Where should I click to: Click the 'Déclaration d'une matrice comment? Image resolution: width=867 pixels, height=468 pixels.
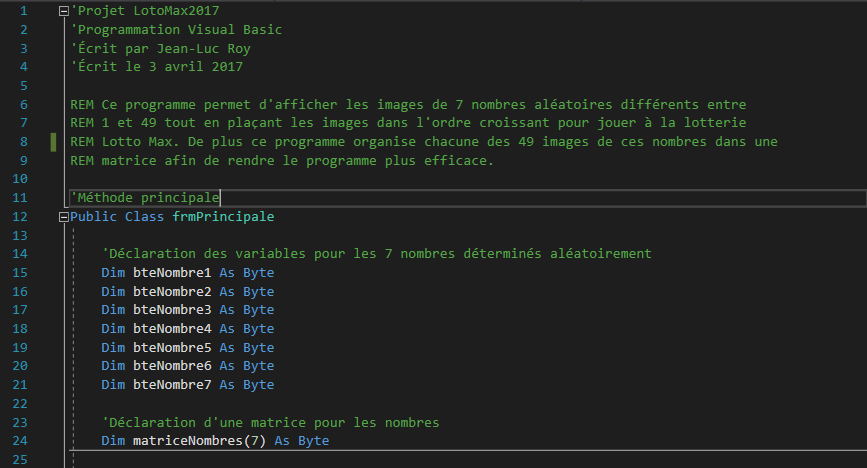270,423
